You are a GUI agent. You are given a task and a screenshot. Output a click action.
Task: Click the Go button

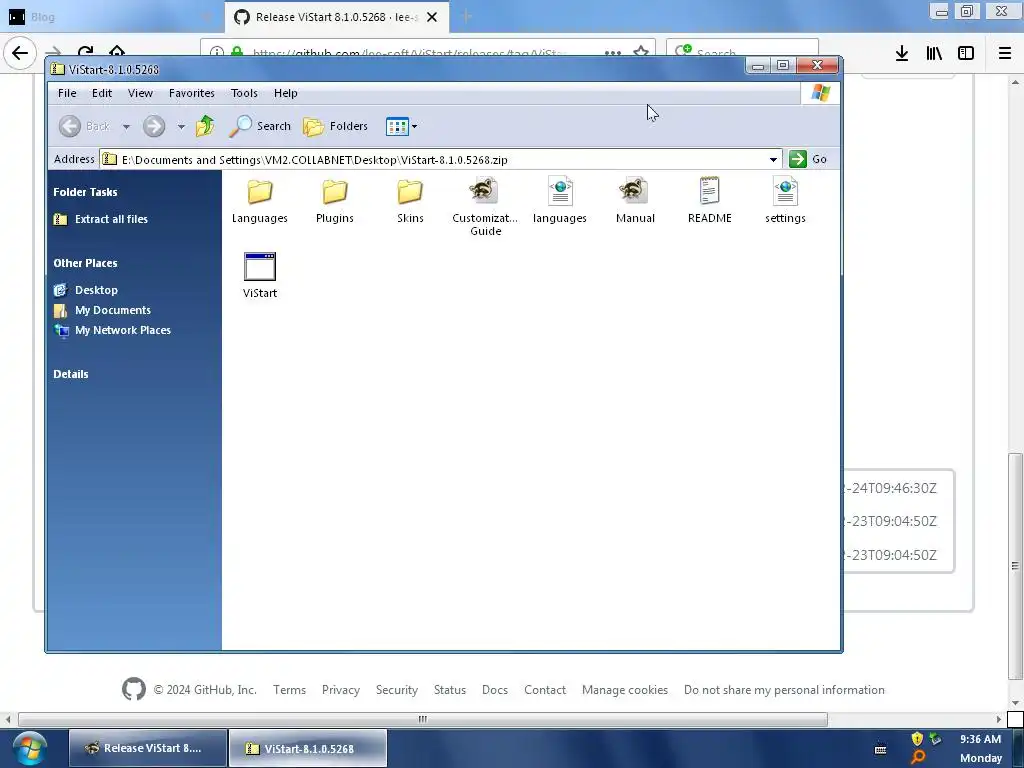point(808,159)
